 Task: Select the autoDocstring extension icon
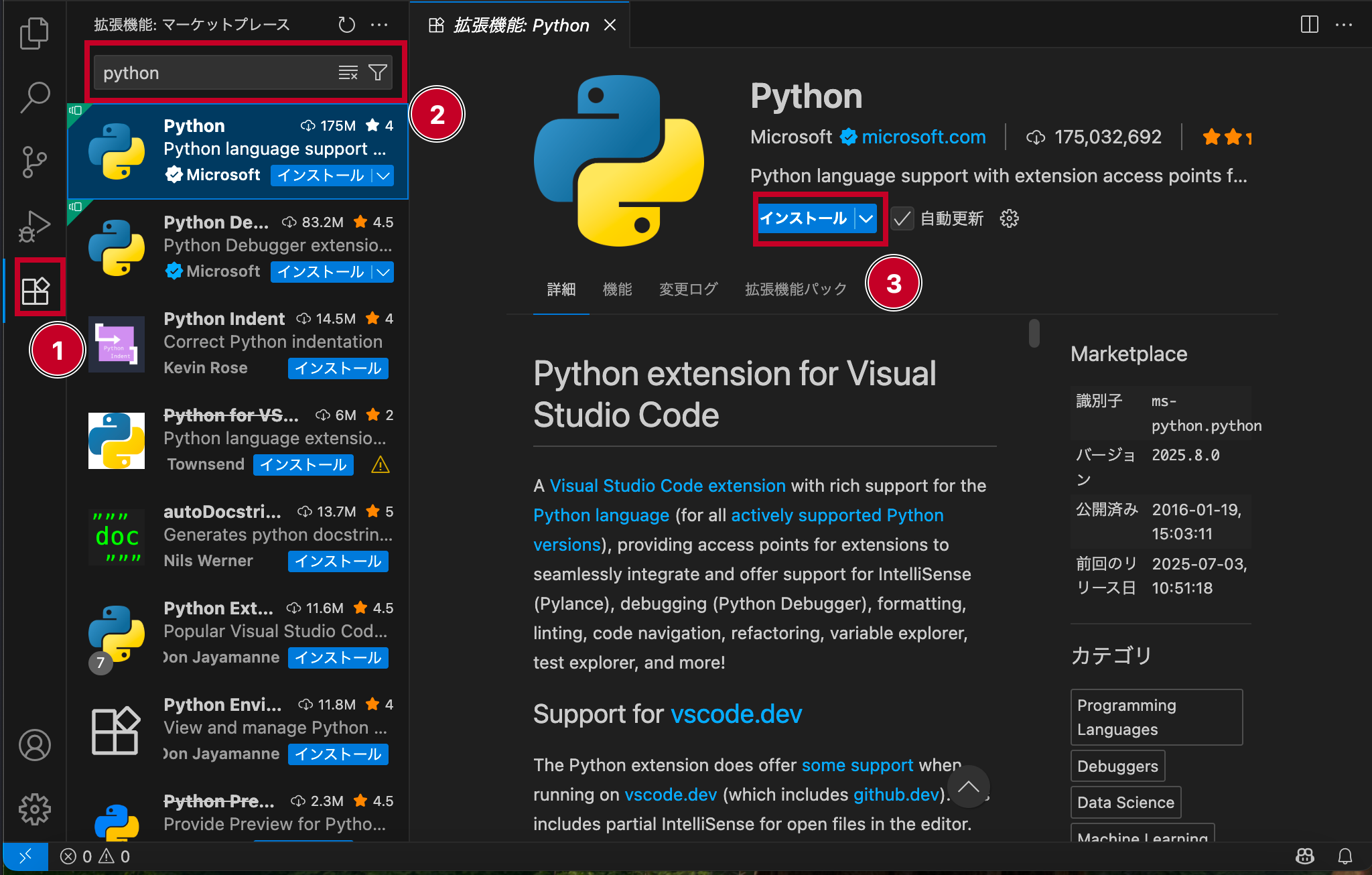point(117,537)
